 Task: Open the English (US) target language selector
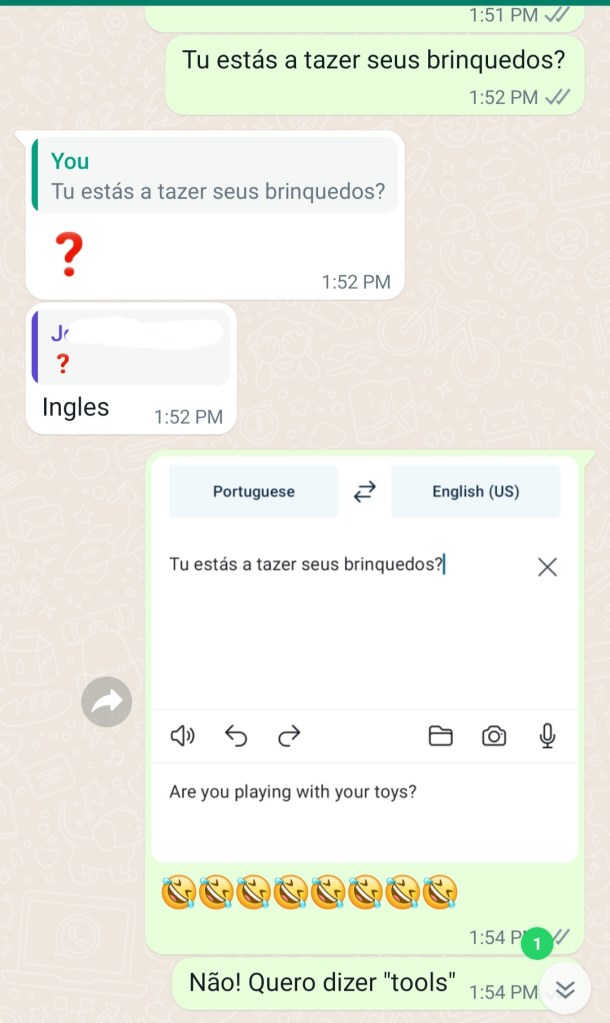point(476,491)
